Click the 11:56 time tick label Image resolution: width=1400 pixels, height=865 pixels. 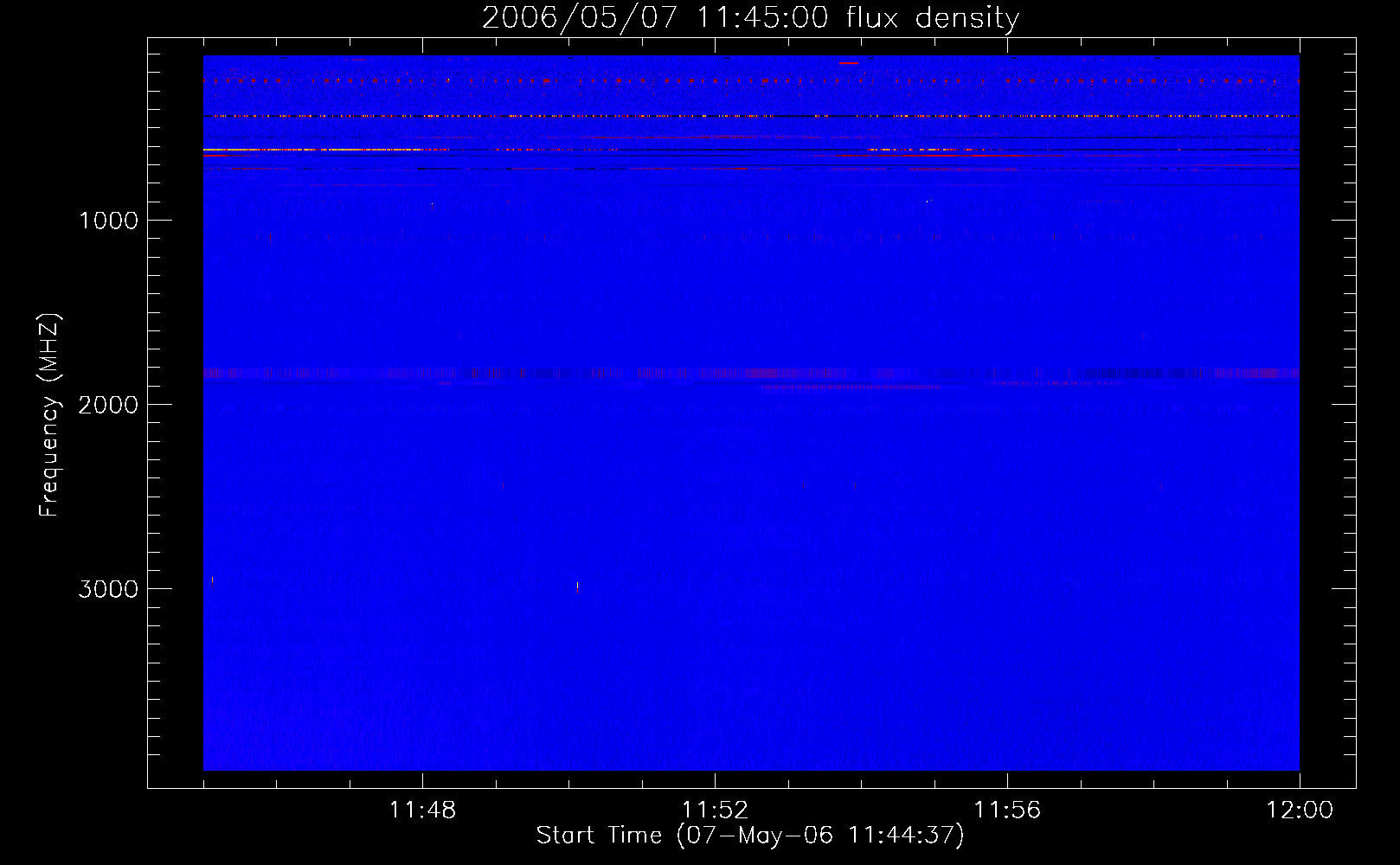(x=1007, y=811)
